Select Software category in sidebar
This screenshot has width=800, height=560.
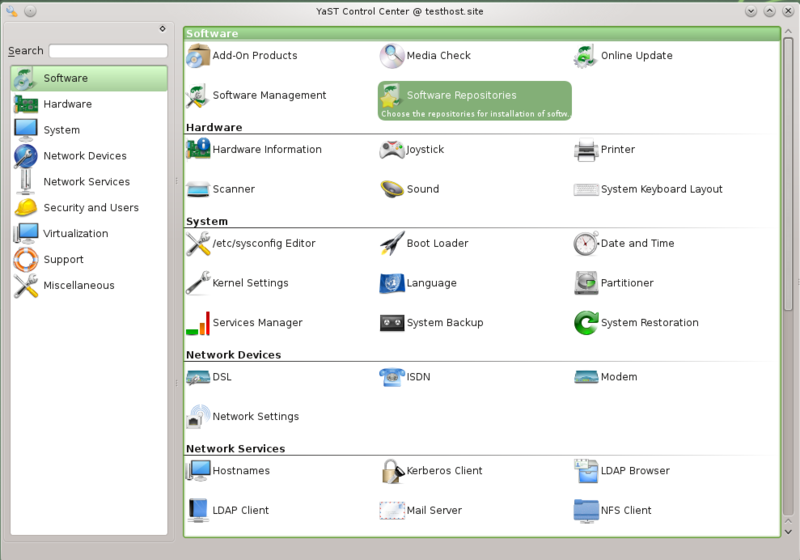click(x=89, y=79)
